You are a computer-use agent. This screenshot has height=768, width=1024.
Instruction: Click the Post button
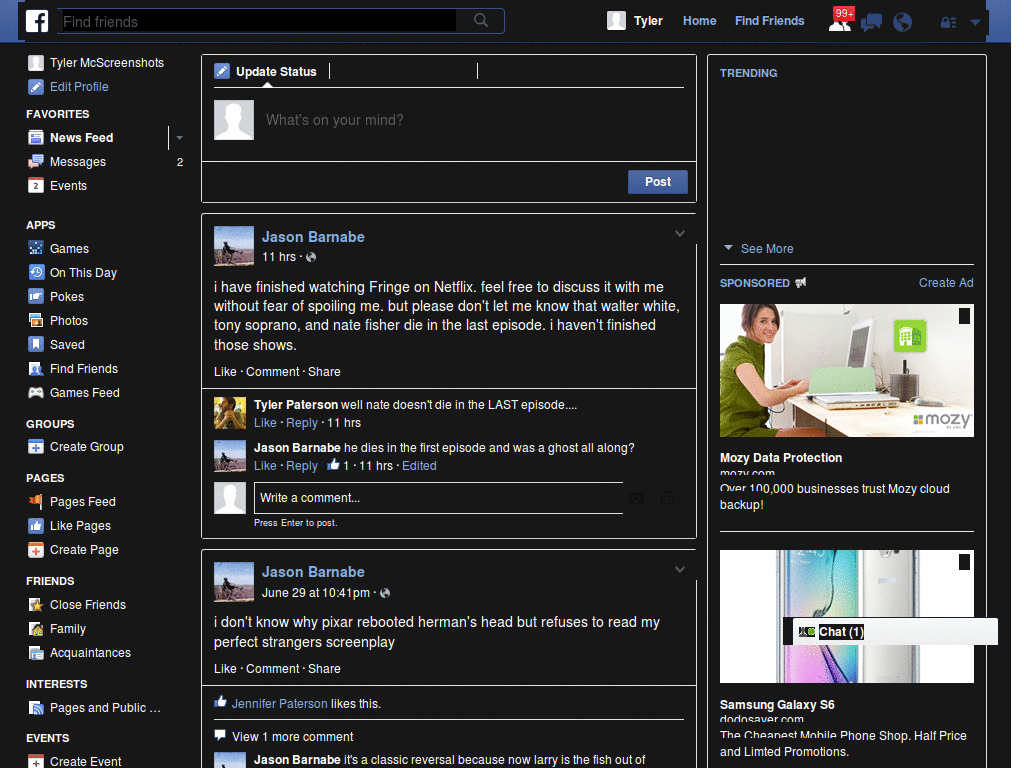658,182
